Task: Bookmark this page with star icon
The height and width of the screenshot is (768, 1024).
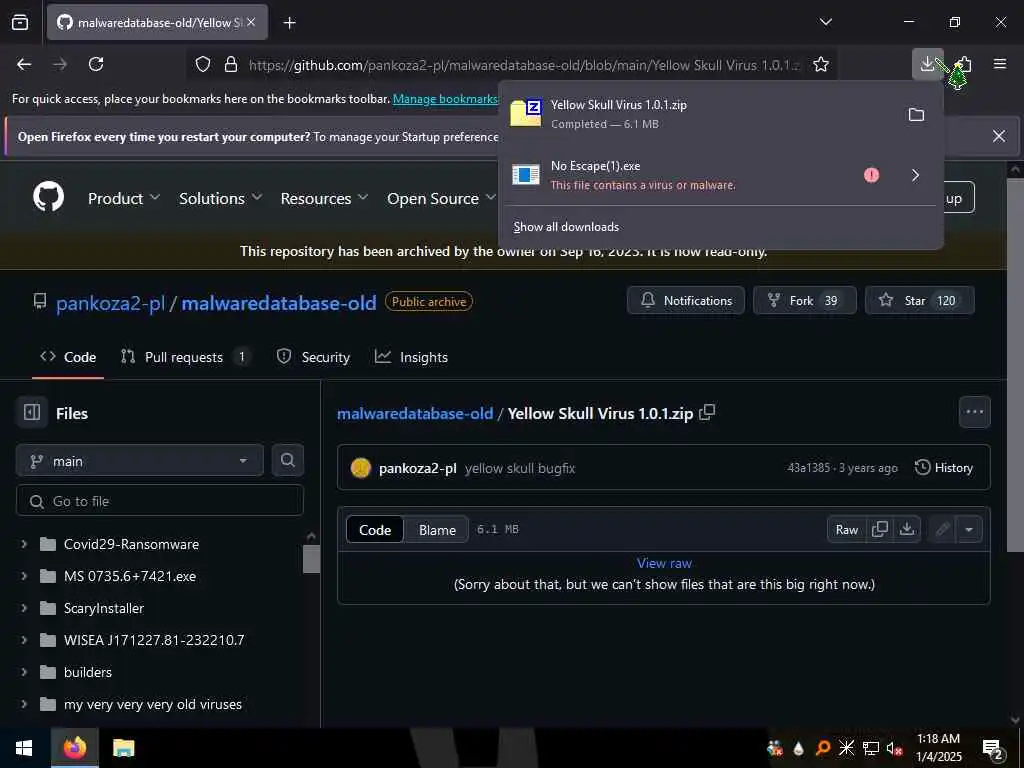Action: 821,64
